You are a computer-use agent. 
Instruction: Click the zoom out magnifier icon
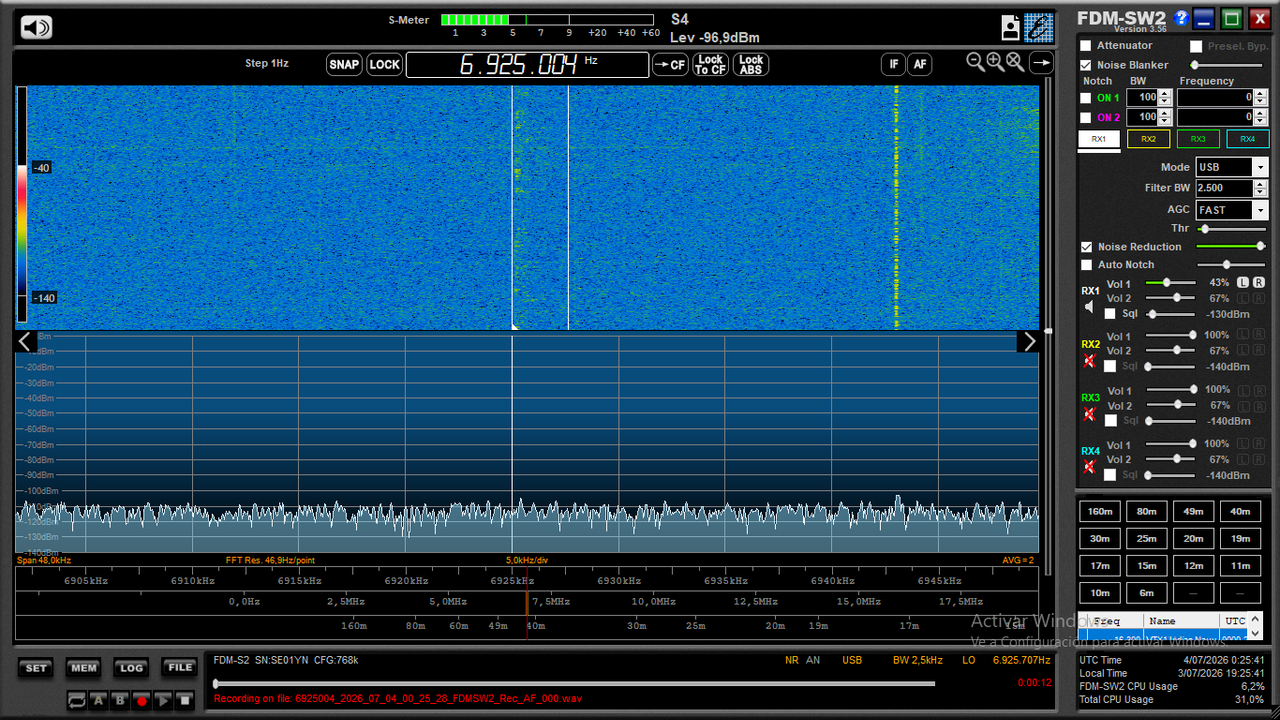point(976,62)
